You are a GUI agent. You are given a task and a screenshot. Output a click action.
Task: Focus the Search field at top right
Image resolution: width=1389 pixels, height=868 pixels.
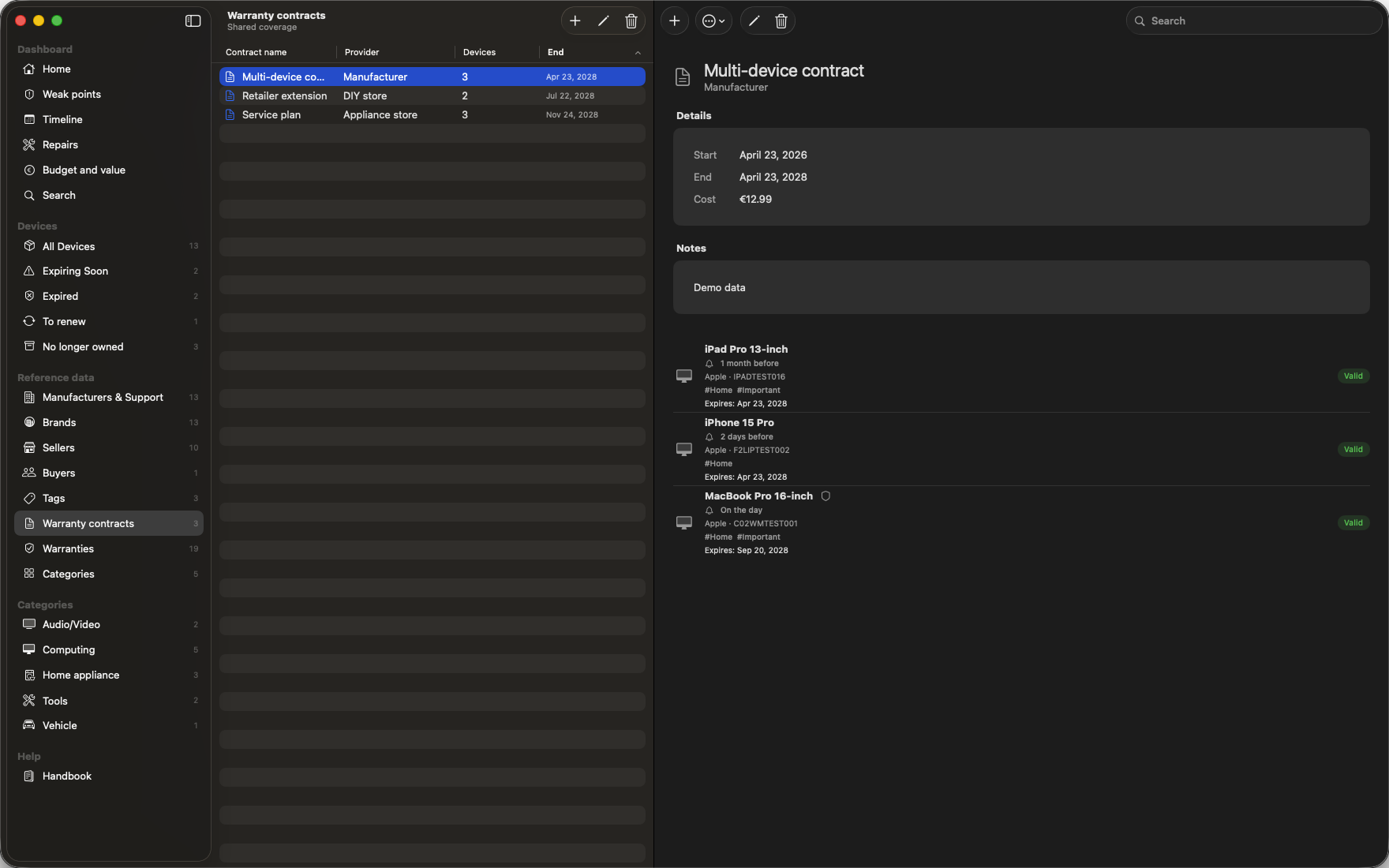(1253, 21)
